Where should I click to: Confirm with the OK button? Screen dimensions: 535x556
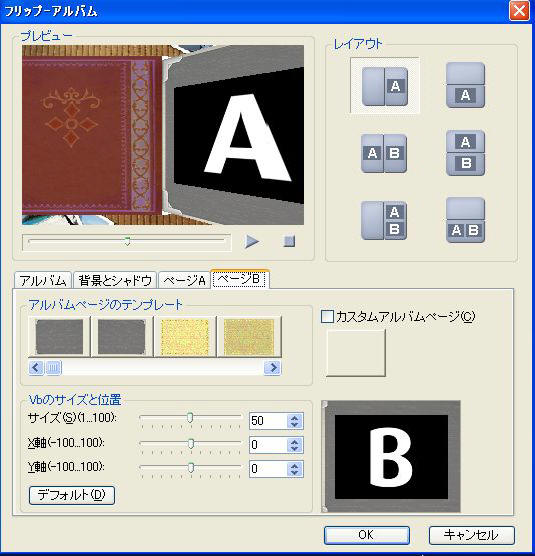[x=367, y=535]
